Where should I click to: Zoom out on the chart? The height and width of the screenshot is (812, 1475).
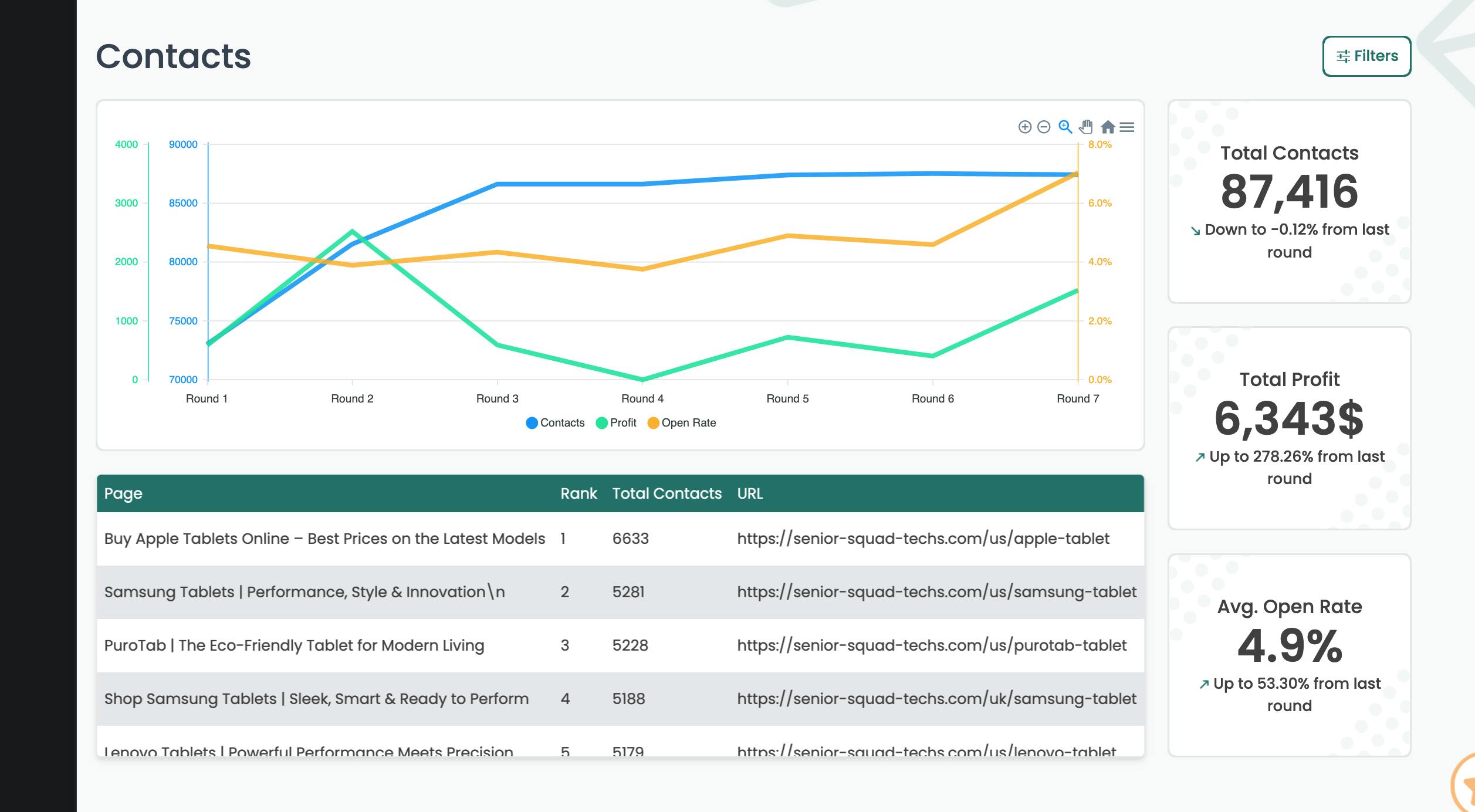(x=1043, y=127)
